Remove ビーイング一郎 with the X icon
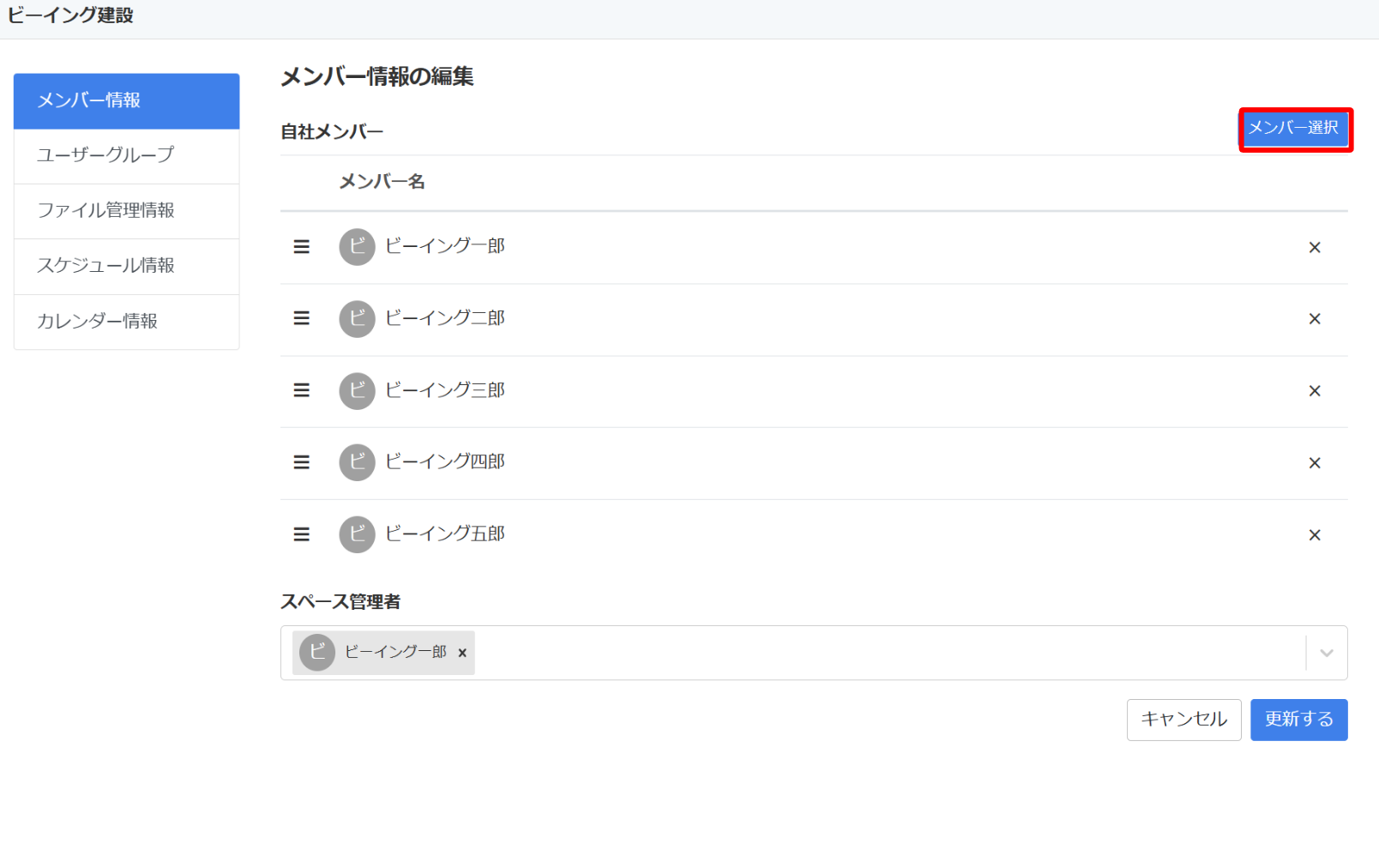Viewport: 1379px width, 868px height. point(1315,248)
